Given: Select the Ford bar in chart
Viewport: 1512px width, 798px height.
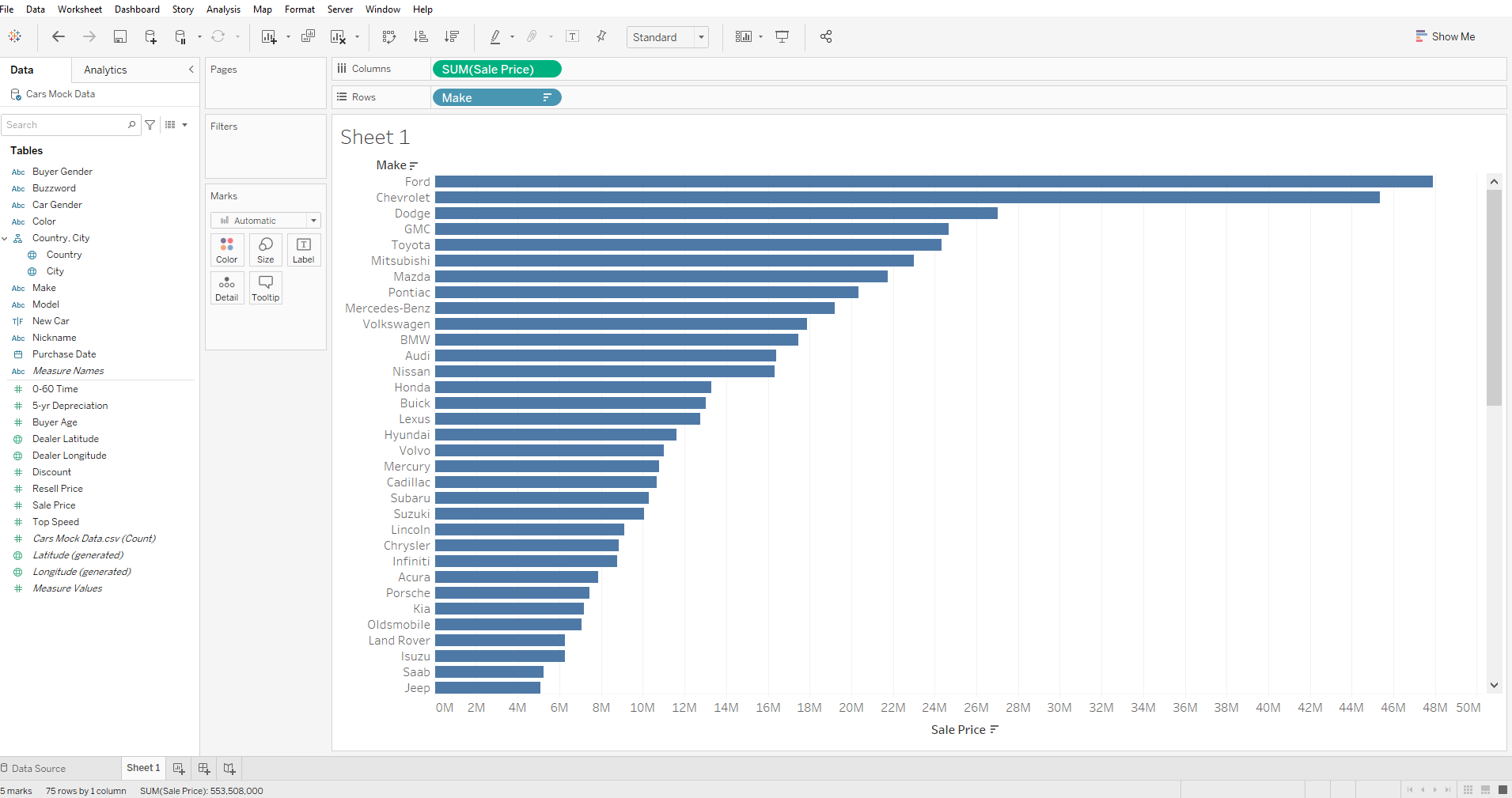Looking at the screenshot, I should (934, 182).
